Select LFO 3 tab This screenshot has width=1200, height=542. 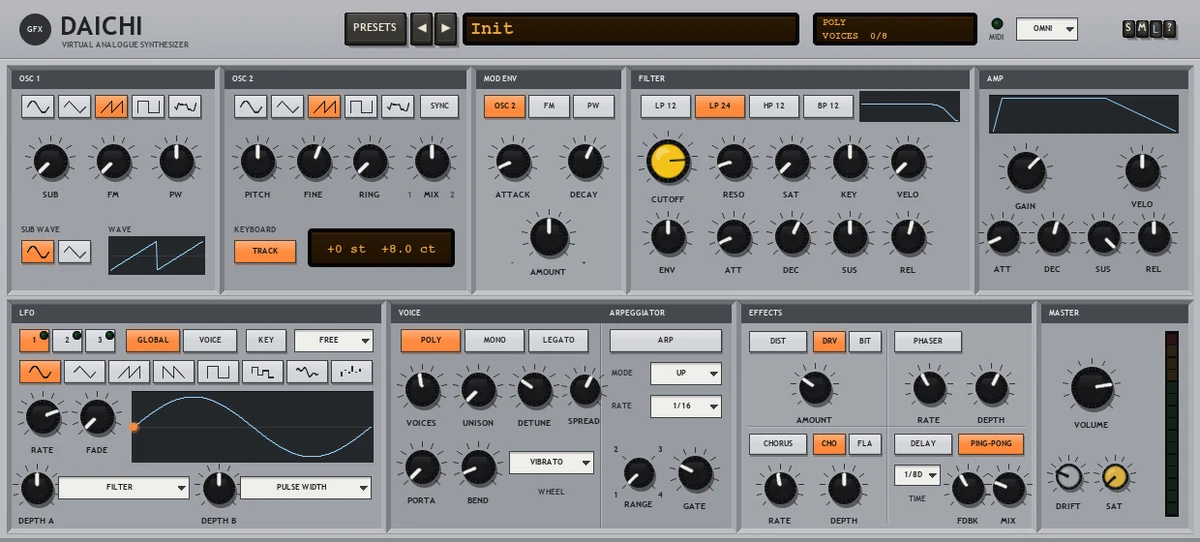(100, 340)
